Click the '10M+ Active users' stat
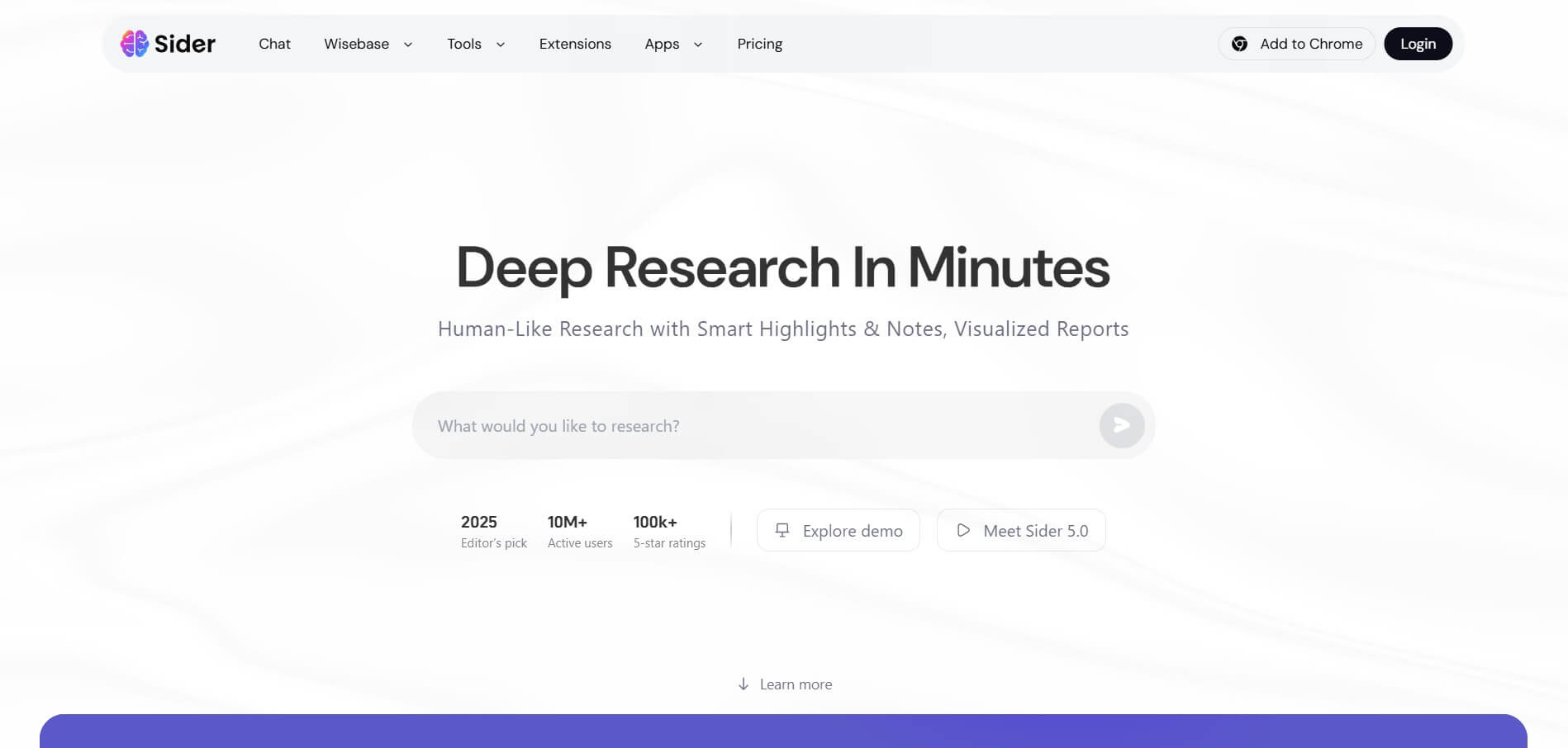This screenshot has width=1568, height=748. [x=580, y=531]
